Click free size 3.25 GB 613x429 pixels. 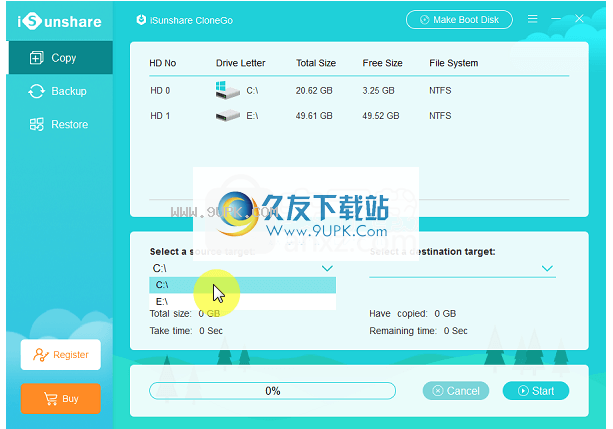click(x=378, y=90)
